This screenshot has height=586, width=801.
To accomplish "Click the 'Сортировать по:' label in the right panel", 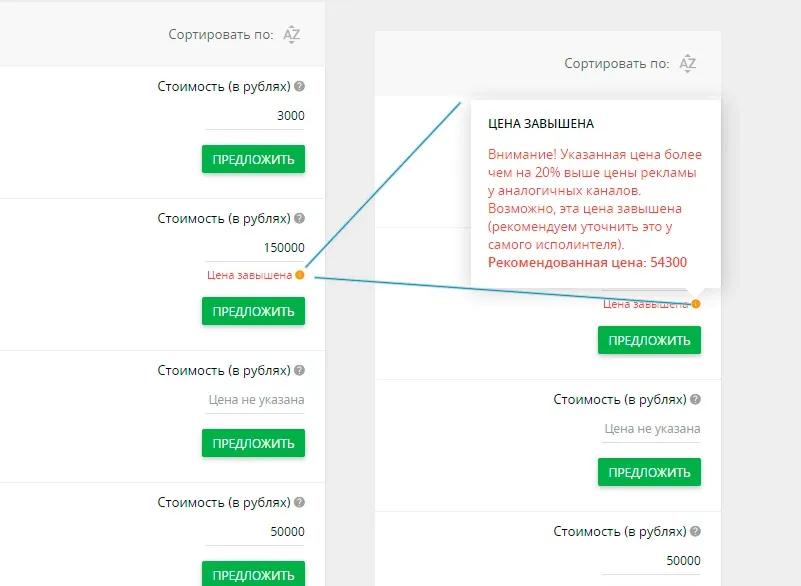I will click(x=617, y=63).
